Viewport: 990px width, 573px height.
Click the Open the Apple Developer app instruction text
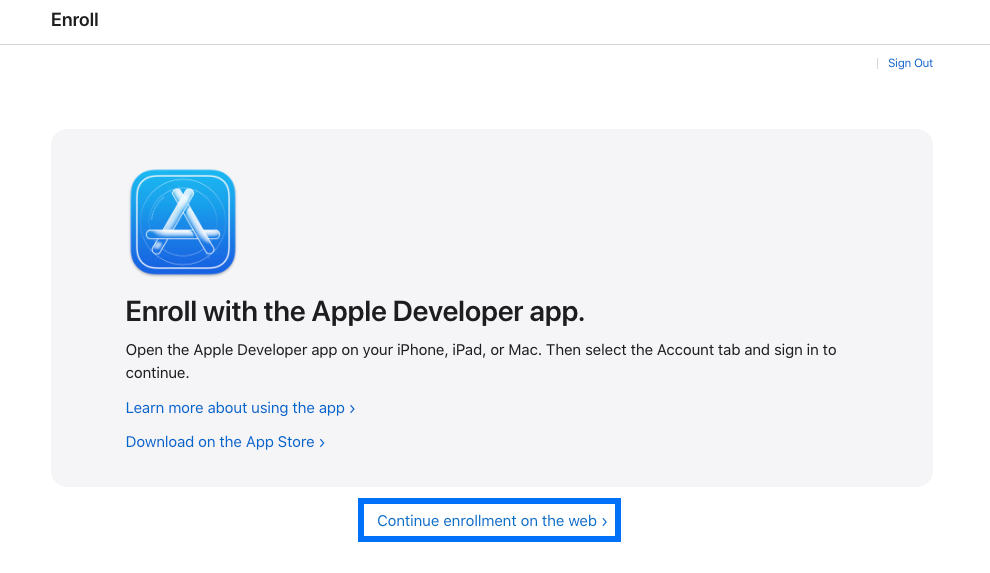click(x=250, y=350)
